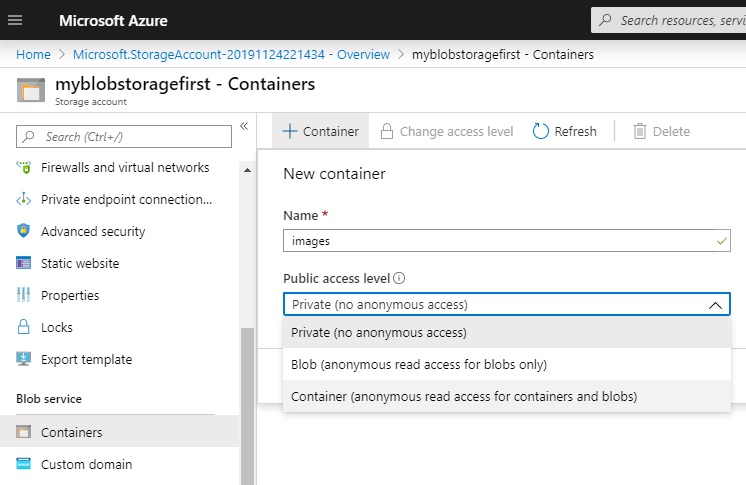
Task: Click the Static website icon
Action: [x=24, y=263]
